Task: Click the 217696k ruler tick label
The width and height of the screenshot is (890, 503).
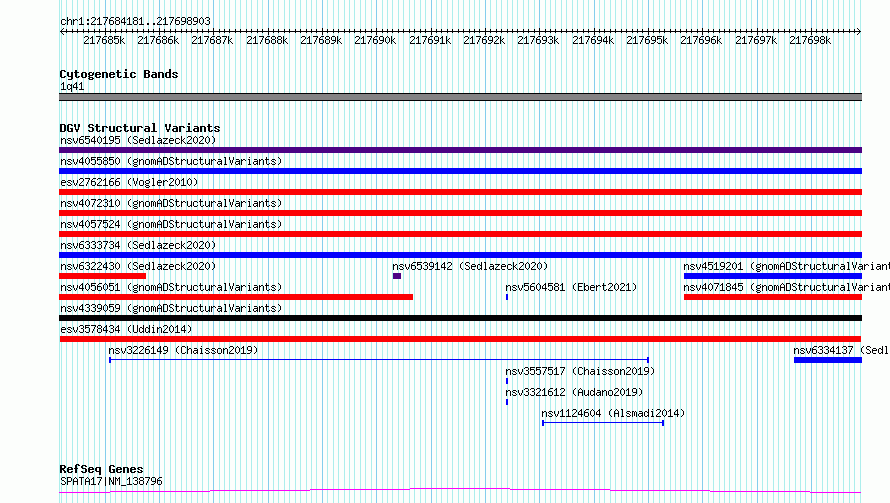Action: tap(701, 40)
